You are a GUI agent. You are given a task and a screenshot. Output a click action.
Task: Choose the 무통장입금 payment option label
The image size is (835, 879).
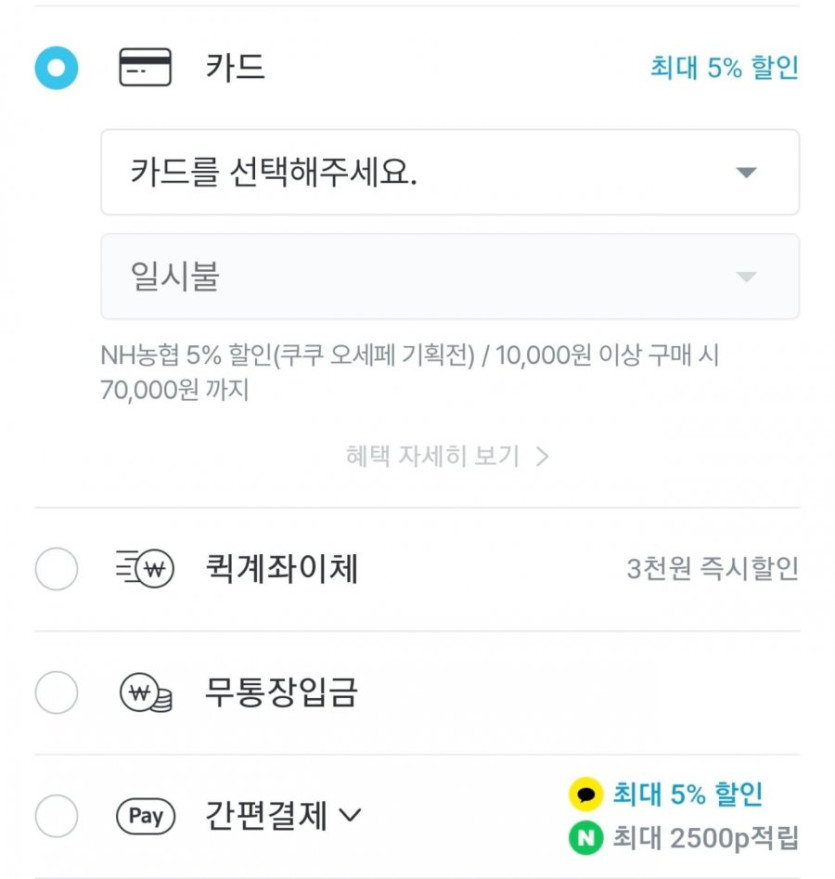tap(281, 693)
